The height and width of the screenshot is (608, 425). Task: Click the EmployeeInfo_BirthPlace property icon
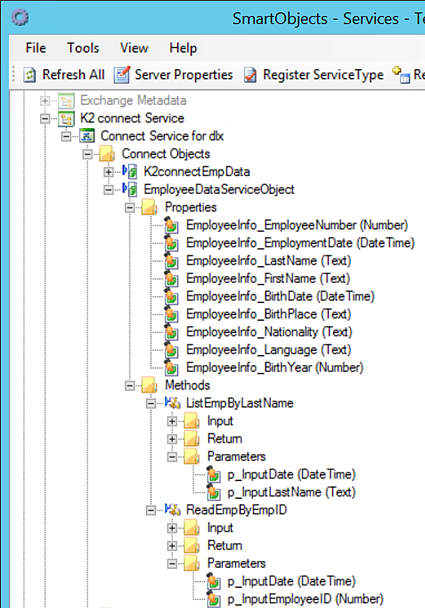[x=171, y=314]
